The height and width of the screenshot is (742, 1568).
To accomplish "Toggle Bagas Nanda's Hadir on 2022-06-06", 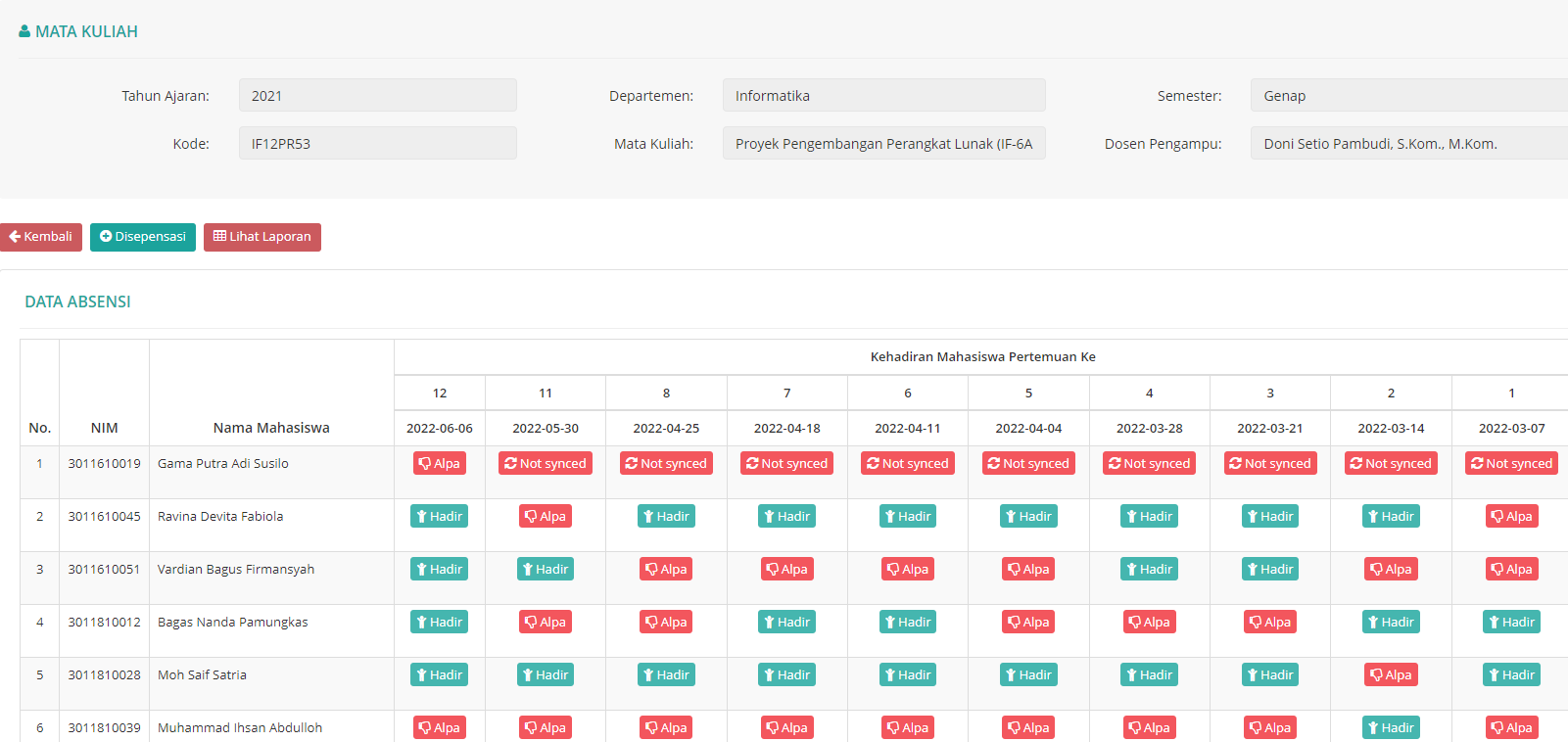I will (x=440, y=622).
